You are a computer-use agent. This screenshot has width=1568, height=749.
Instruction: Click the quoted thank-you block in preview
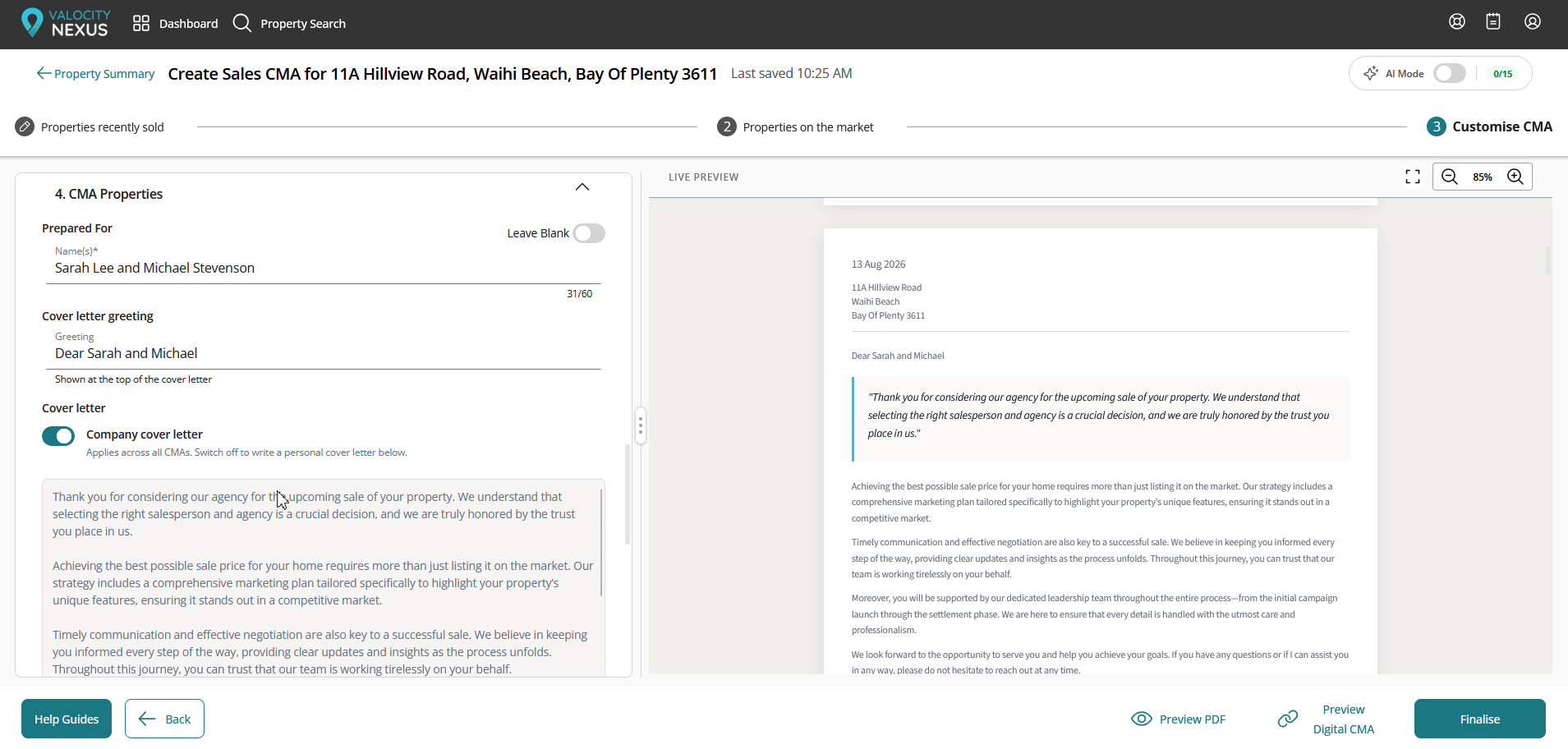[1101, 419]
